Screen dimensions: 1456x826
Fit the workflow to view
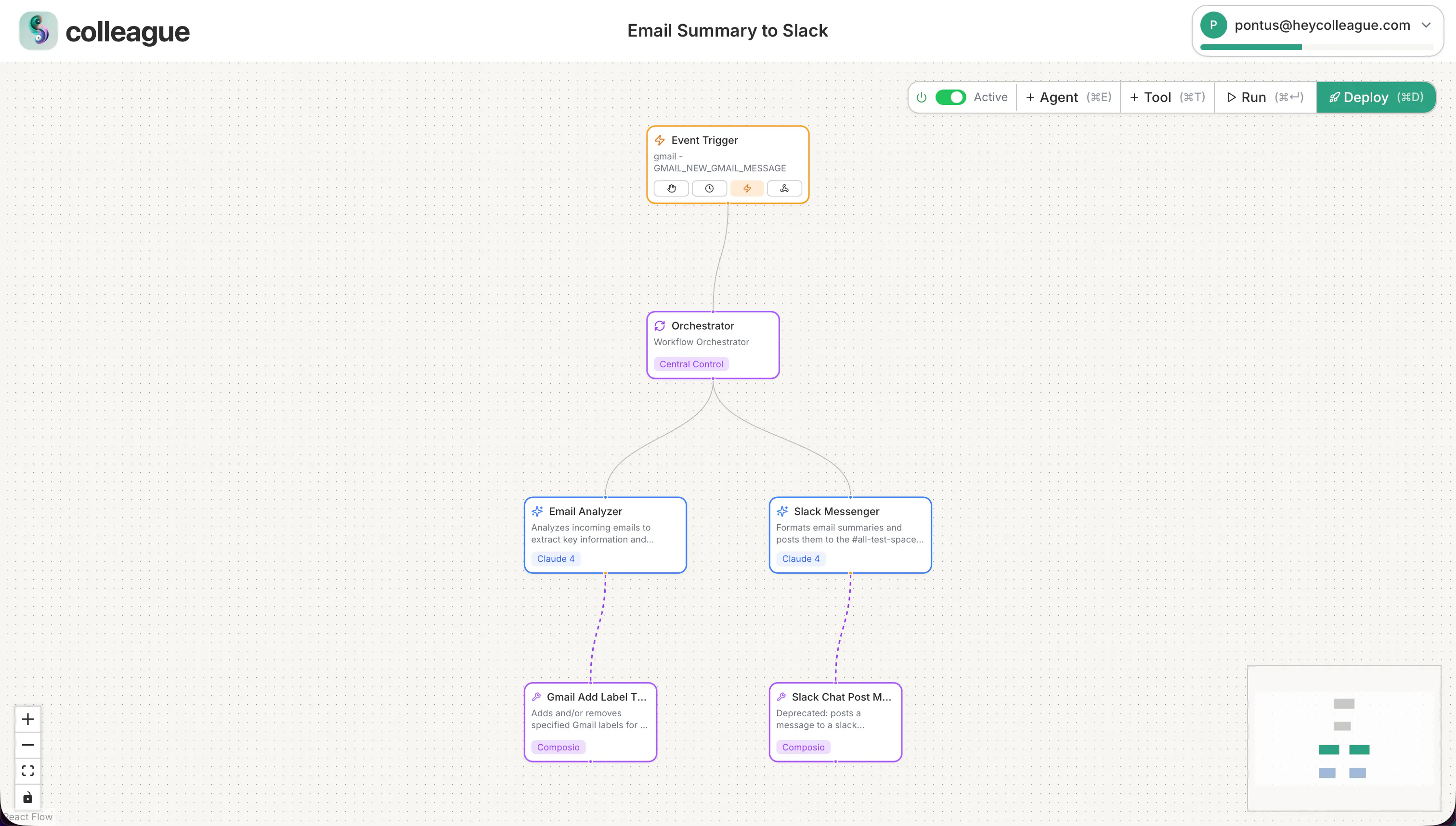click(28, 770)
